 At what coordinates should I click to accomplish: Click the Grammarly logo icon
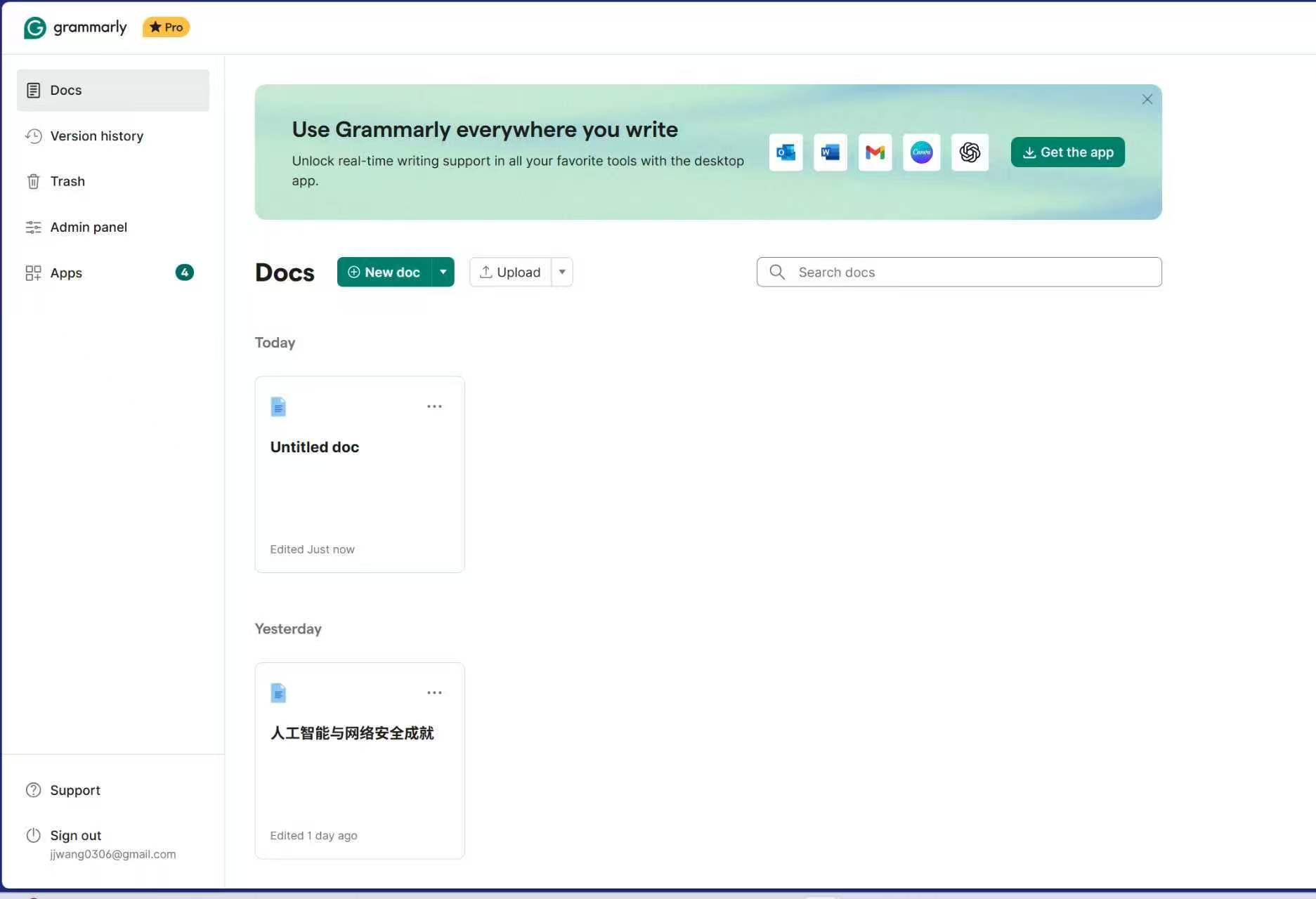[x=34, y=27]
